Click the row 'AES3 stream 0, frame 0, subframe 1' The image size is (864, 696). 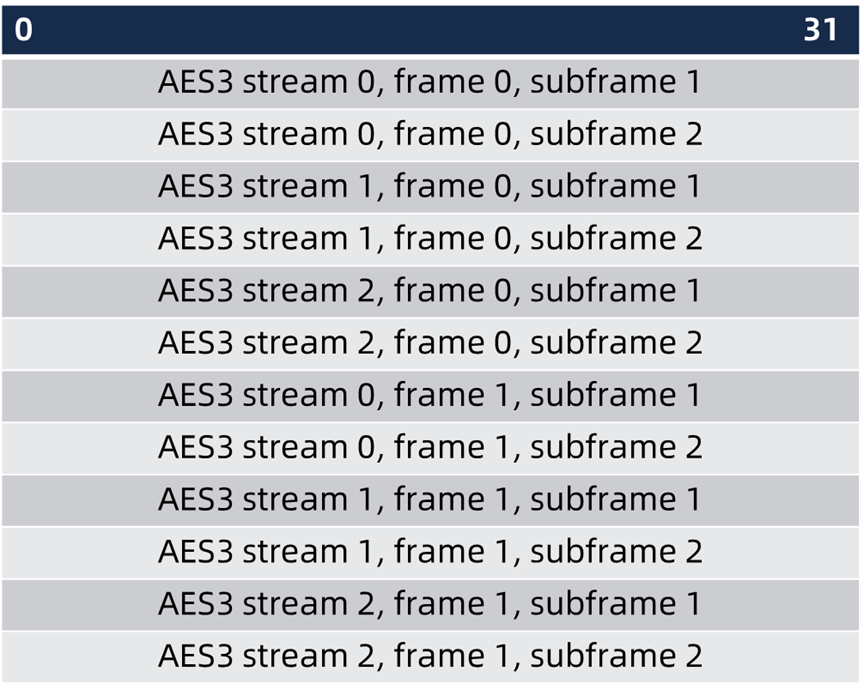(x=430, y=82)
